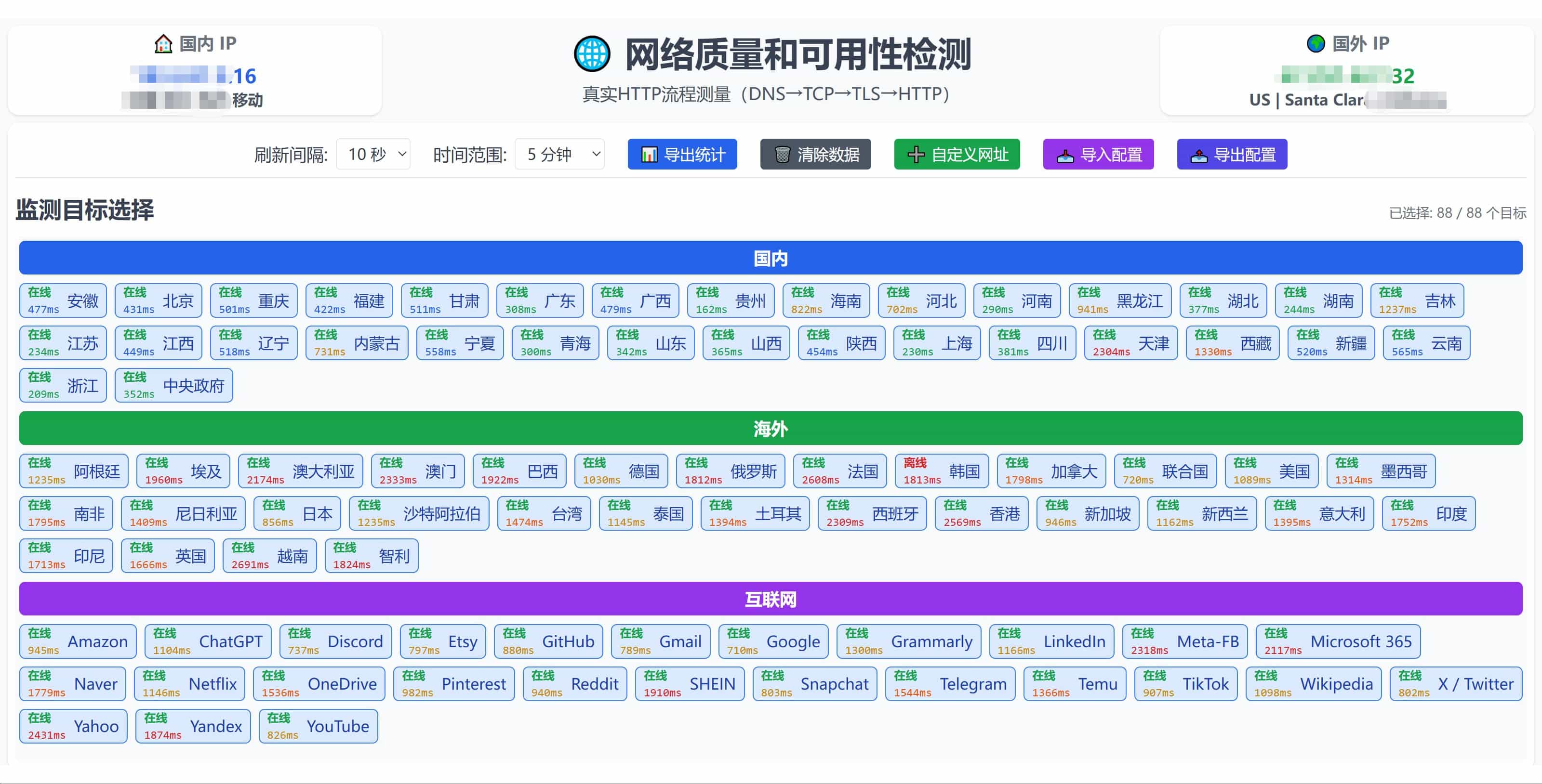Click the plus icon on 自定义网址 button
The width and height of the screenshot is (1542, 784).
pos(916,154)
